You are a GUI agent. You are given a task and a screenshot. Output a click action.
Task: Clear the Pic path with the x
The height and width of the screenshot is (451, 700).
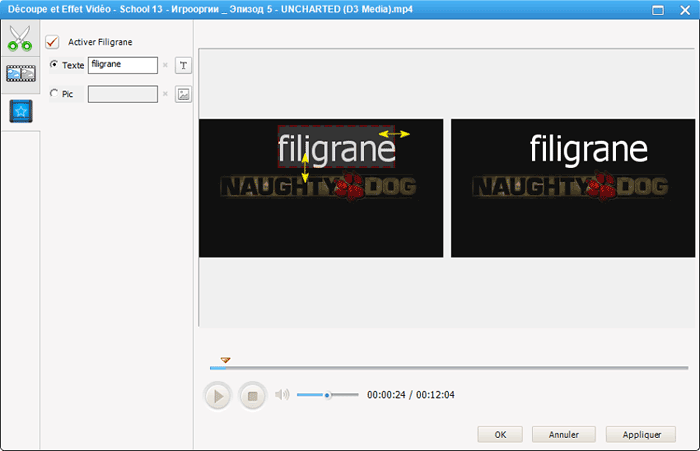click(165, 94)
